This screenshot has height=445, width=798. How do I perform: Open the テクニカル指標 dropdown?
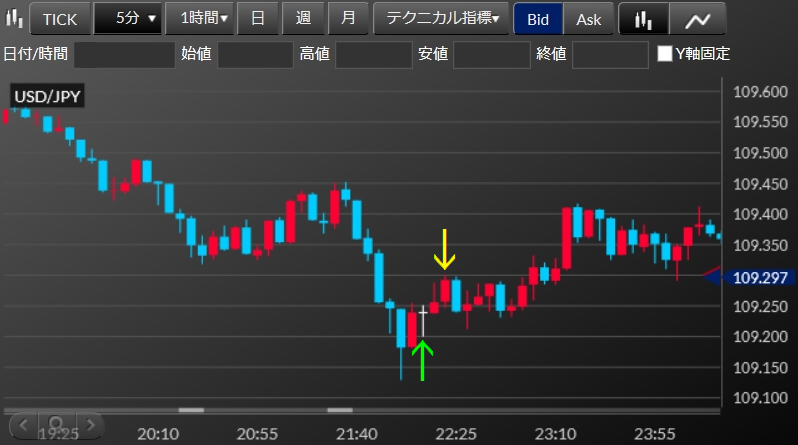coord(441,19)
